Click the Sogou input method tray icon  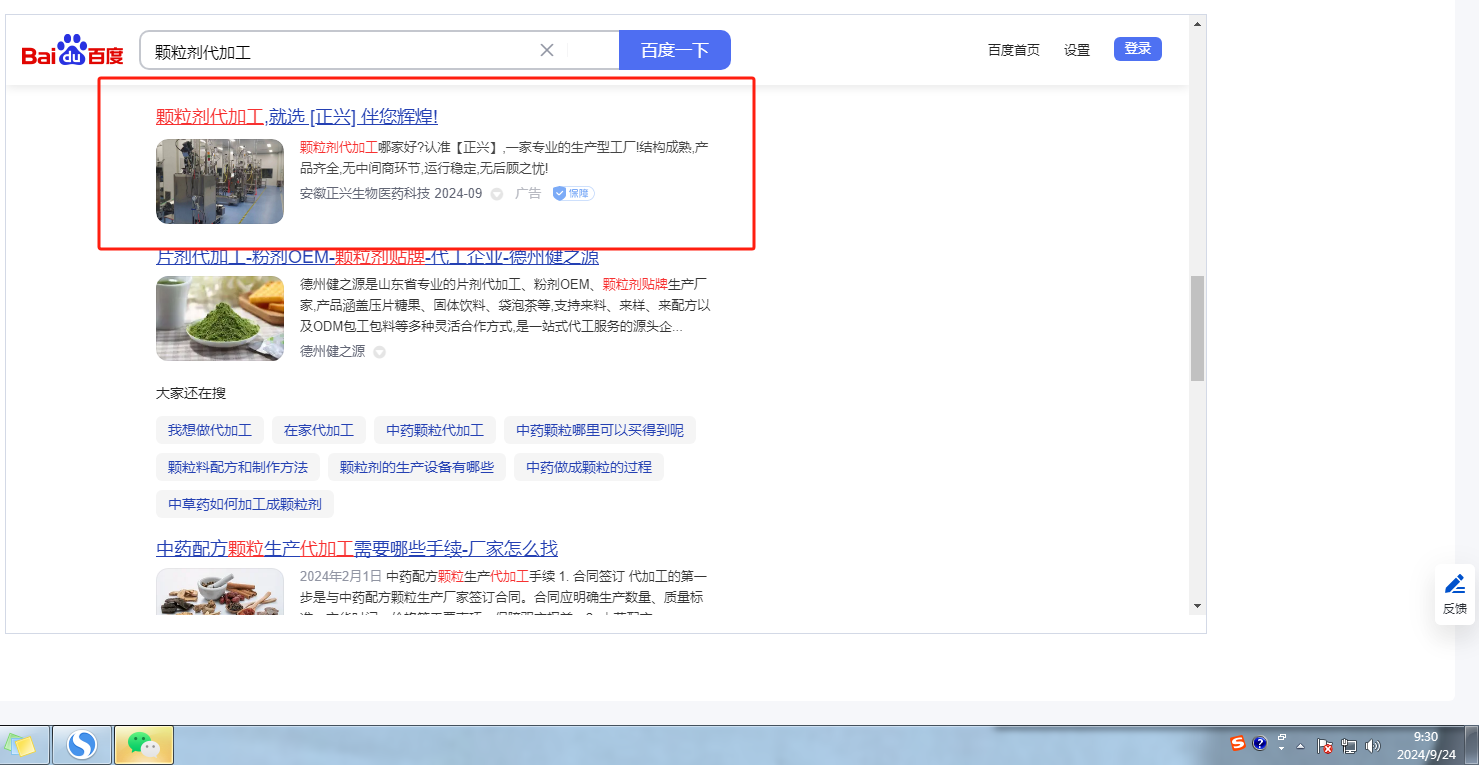click(1238, 744)
